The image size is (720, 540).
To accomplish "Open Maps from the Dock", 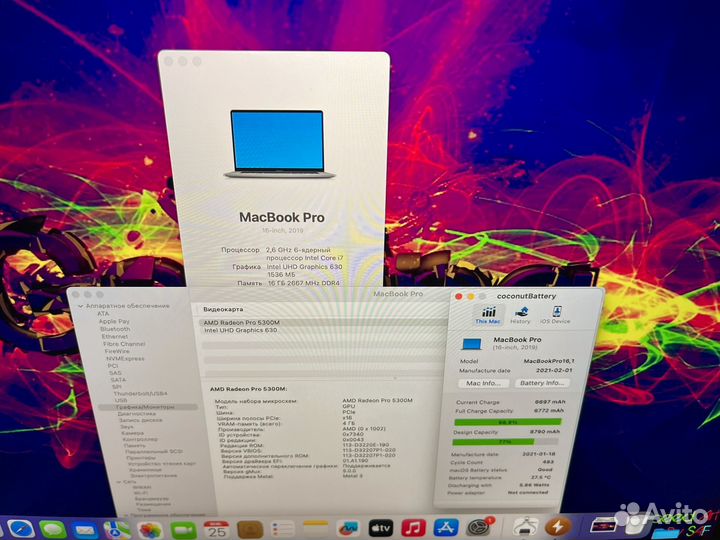I will (117, 530).
